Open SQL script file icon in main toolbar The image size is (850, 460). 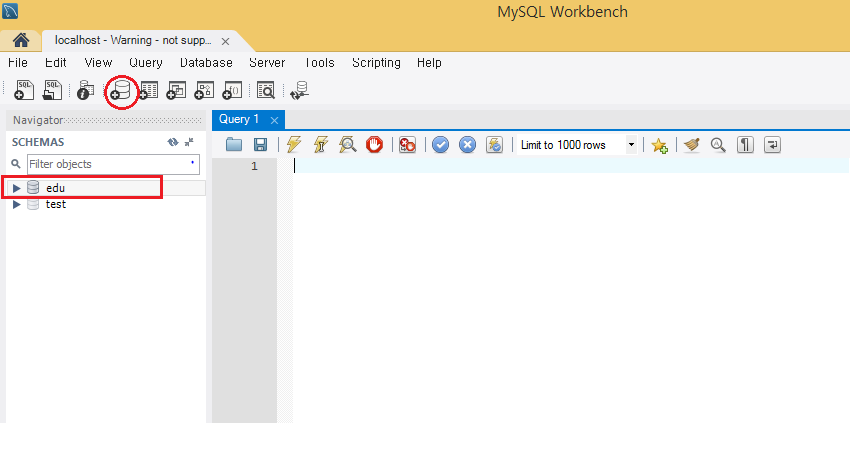53,90
